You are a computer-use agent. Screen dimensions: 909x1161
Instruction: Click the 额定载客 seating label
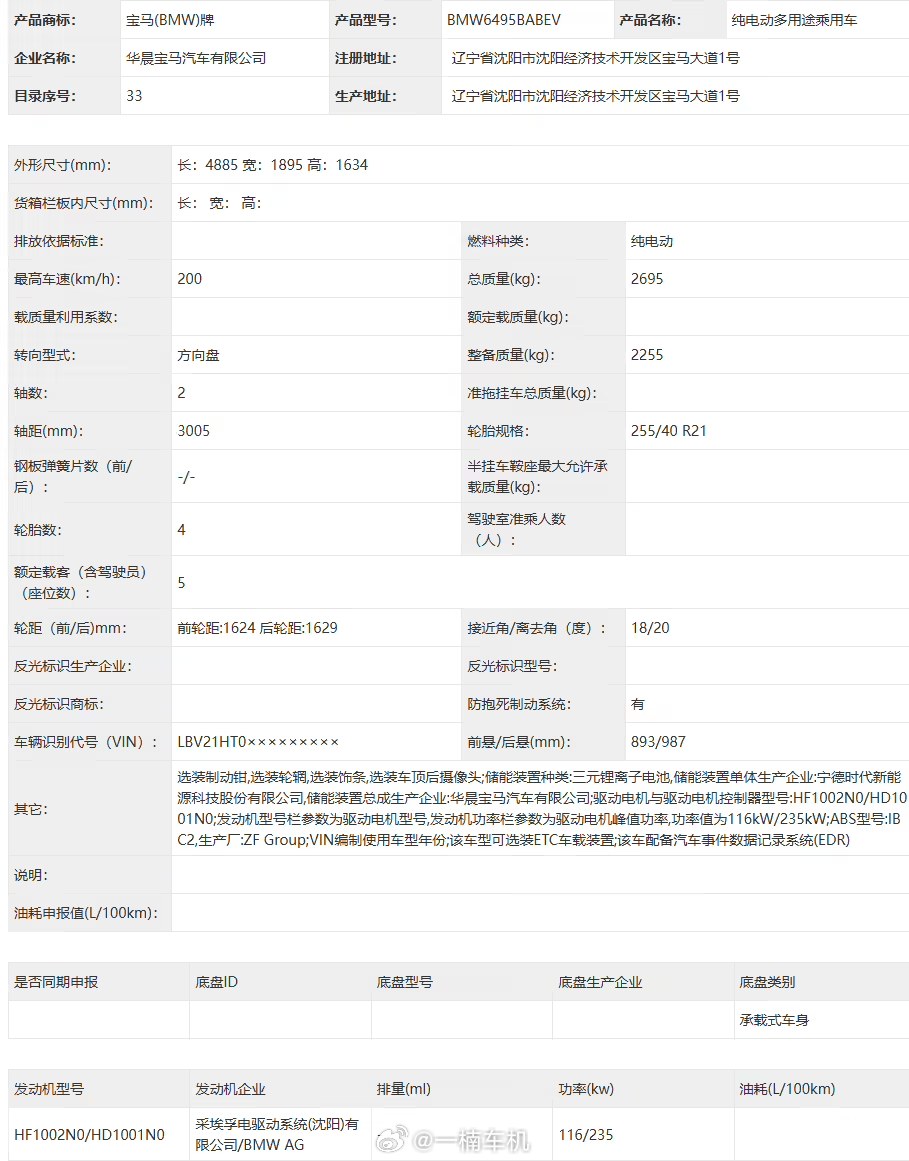[81, 582]
